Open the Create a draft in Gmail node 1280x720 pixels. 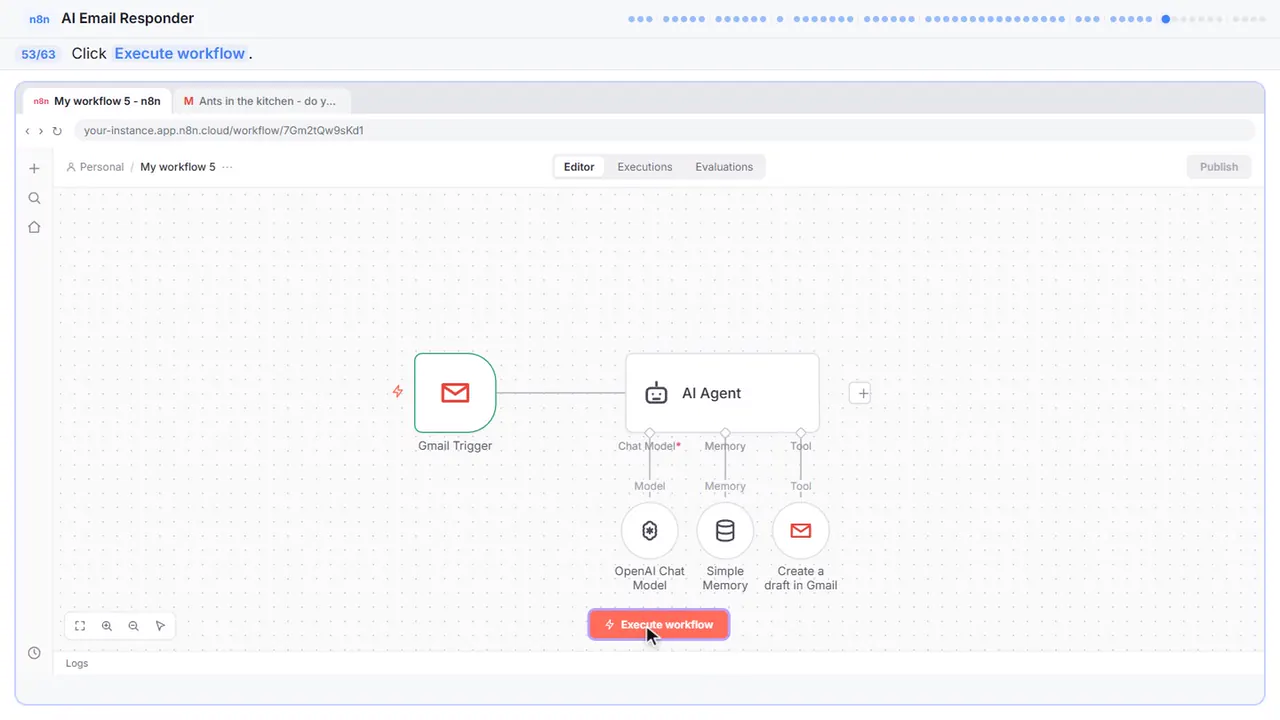[x=801, y=531]
